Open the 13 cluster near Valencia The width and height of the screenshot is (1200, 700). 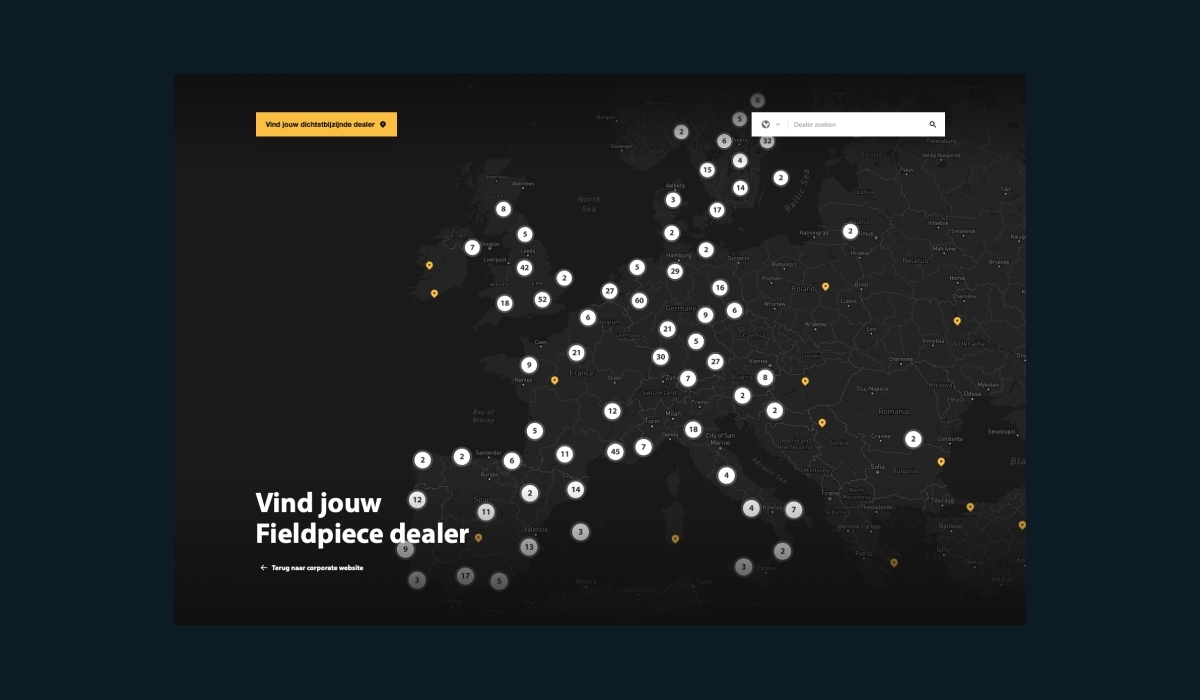point(529,547)
